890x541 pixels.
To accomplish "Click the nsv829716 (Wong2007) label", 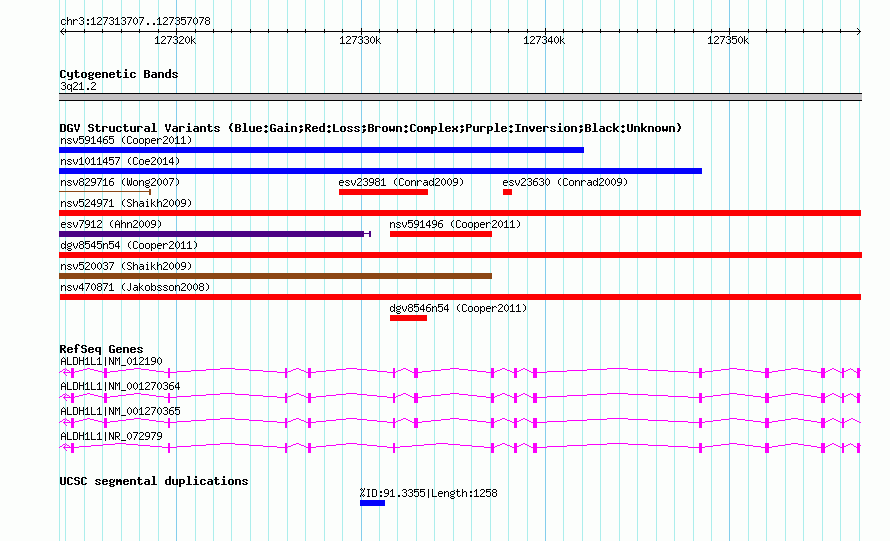I will [x=120, y=182].
